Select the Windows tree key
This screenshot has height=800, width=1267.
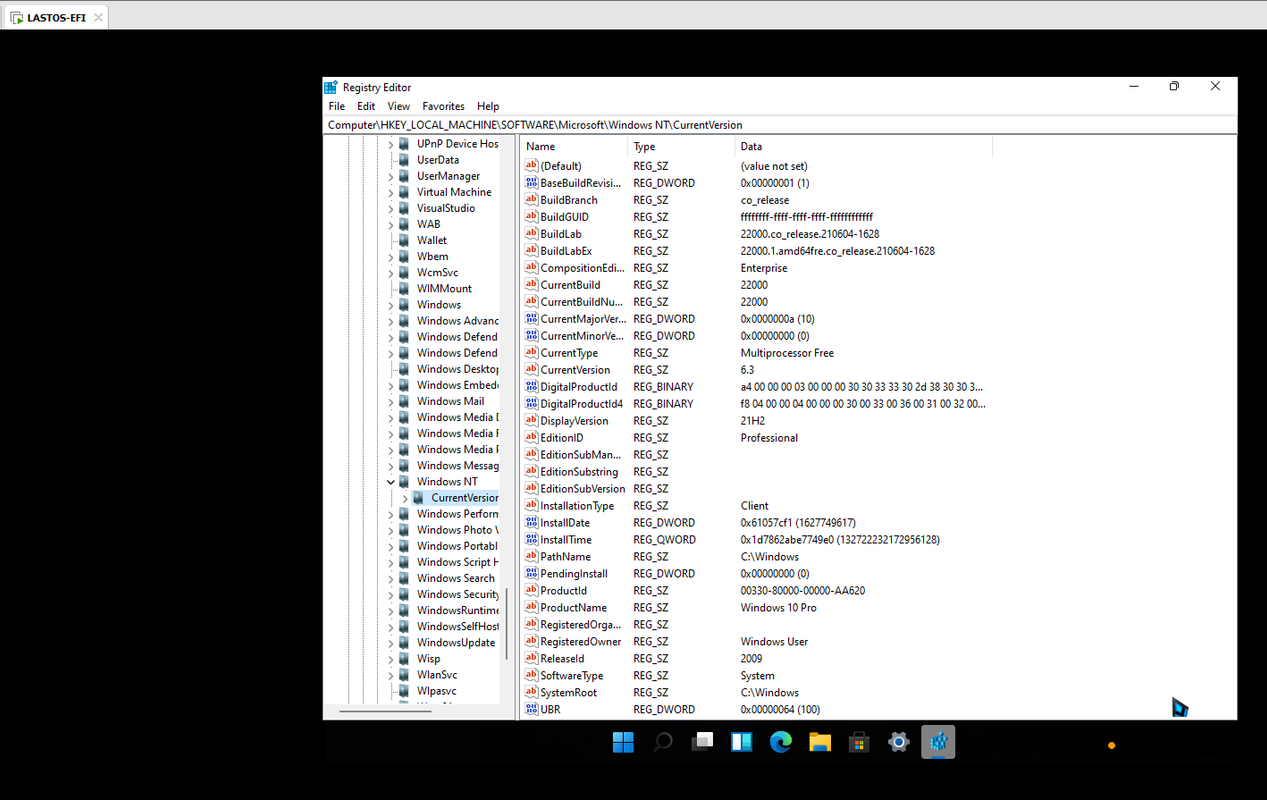[x=439, y=304]
